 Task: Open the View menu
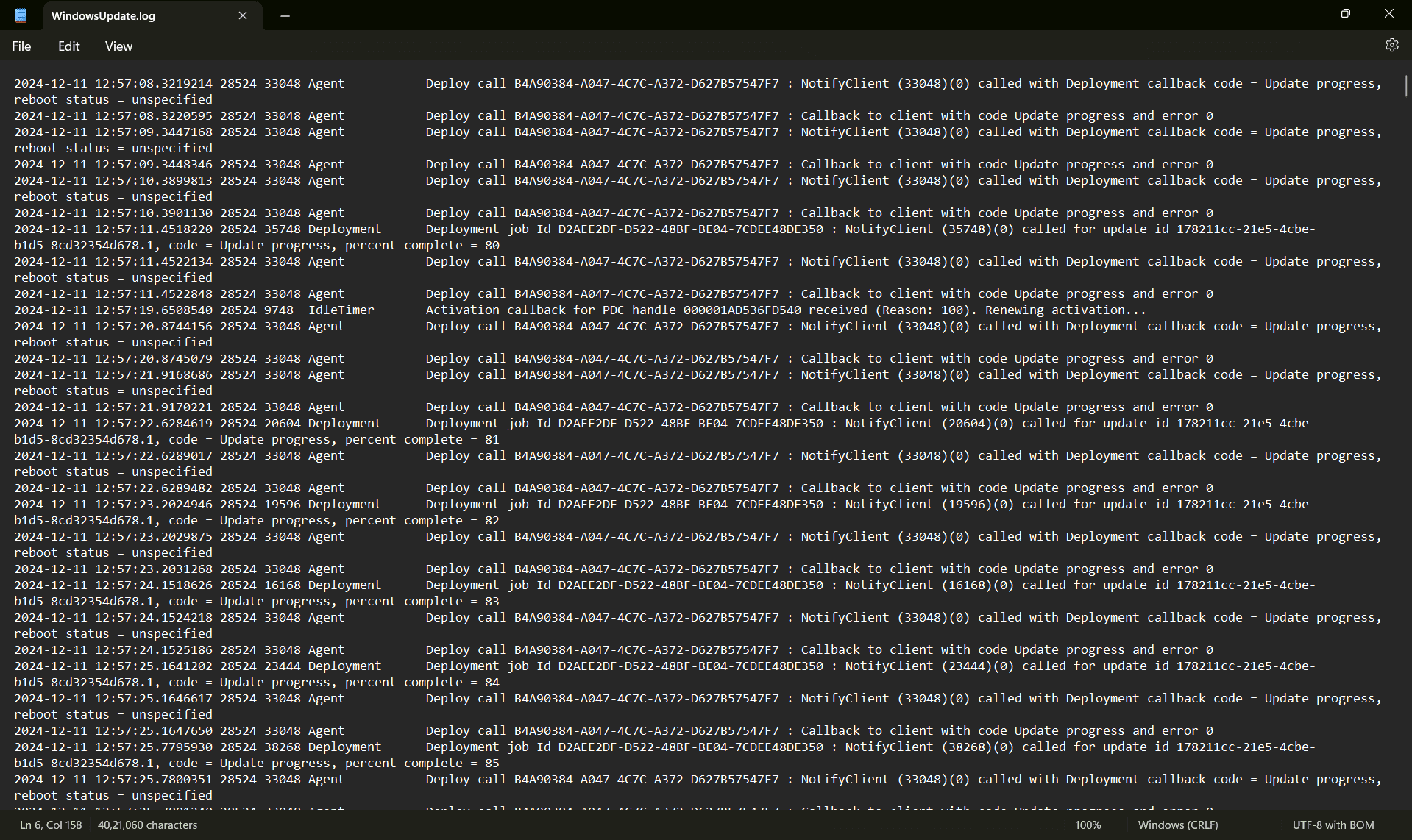pos(118,46)
